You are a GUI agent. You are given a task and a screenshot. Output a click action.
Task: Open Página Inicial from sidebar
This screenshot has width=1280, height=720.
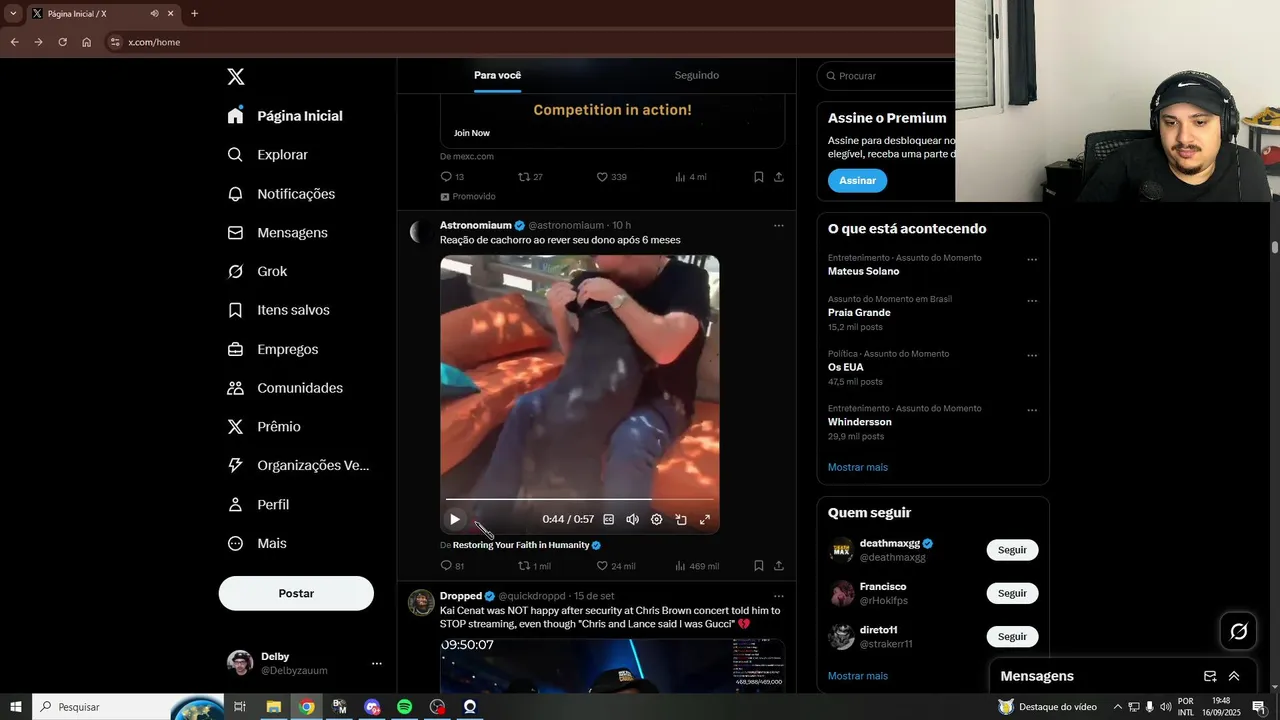tap(285, 116)
